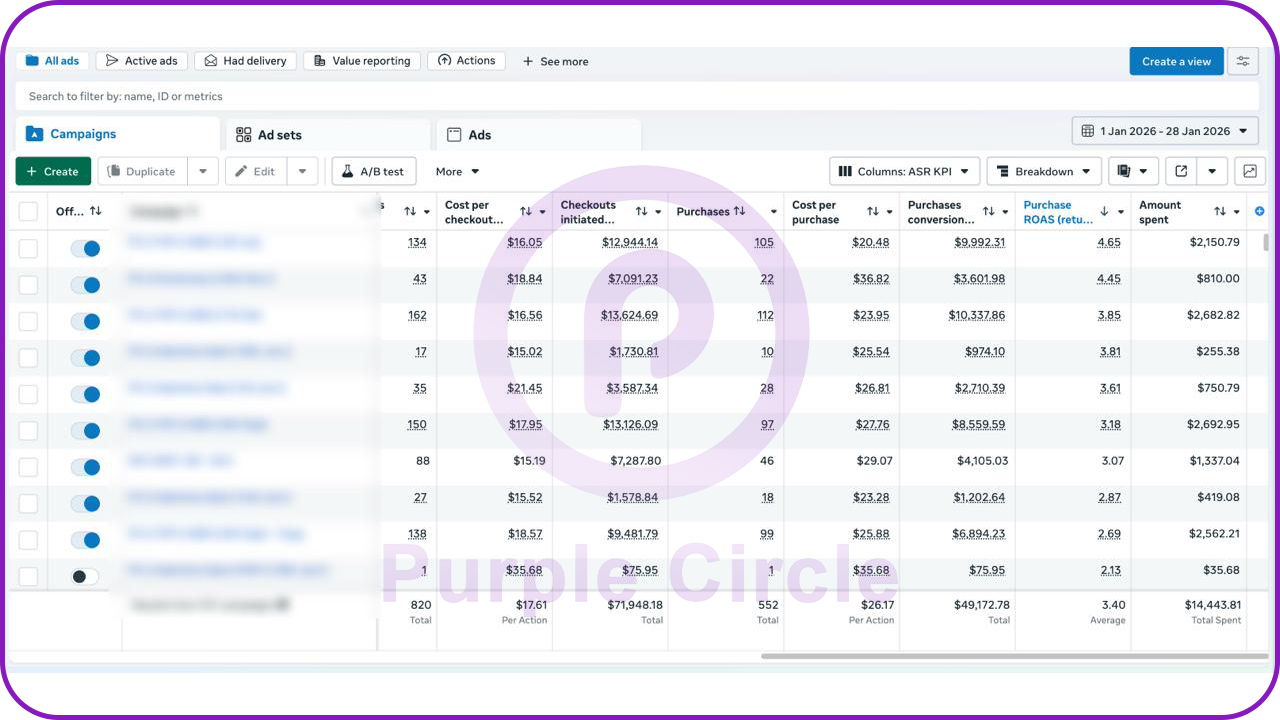Click Purchase ROAS descending sort arrow

[1105, 211]
